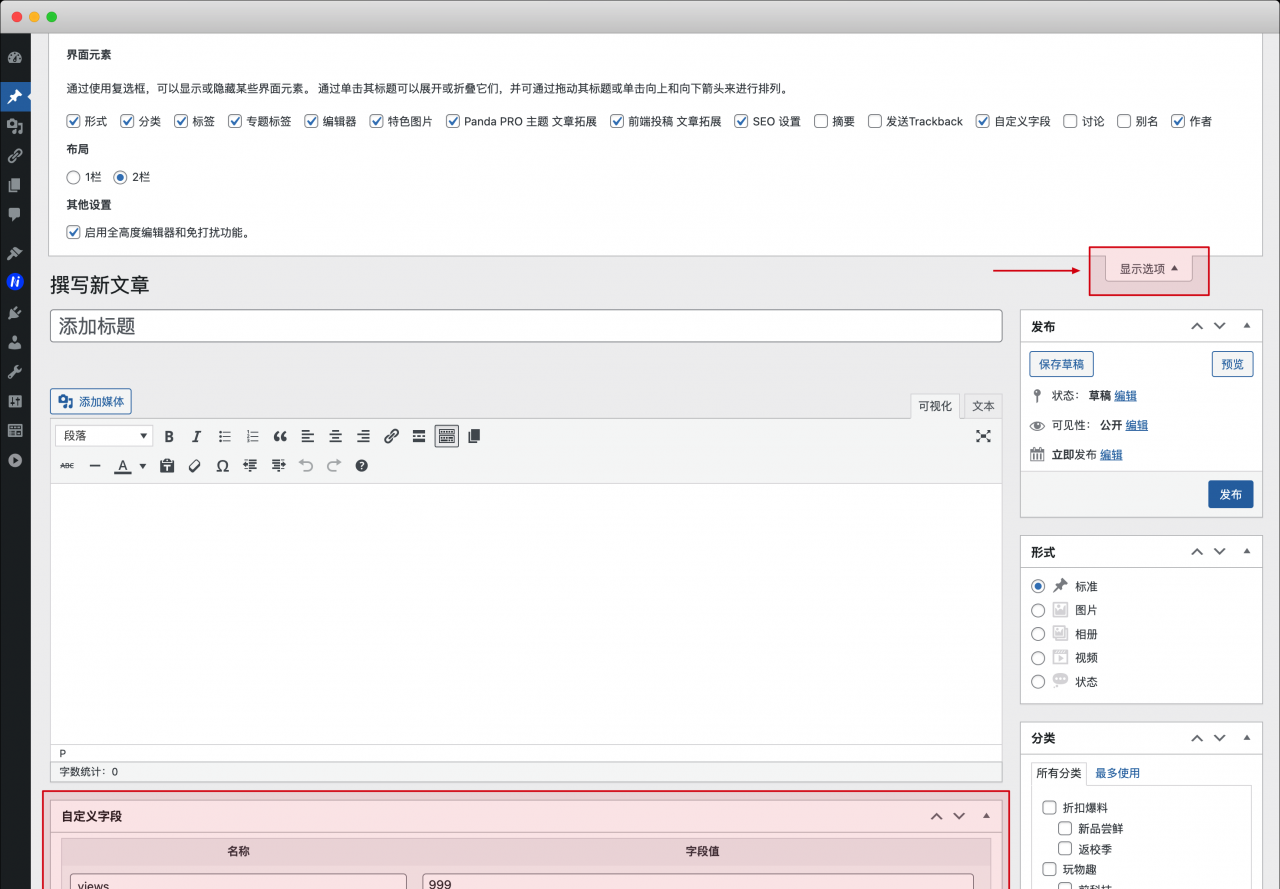Open the 段落 paragraph format dropdown
Screen dimensions: 1280x889
tap(103, 436)
